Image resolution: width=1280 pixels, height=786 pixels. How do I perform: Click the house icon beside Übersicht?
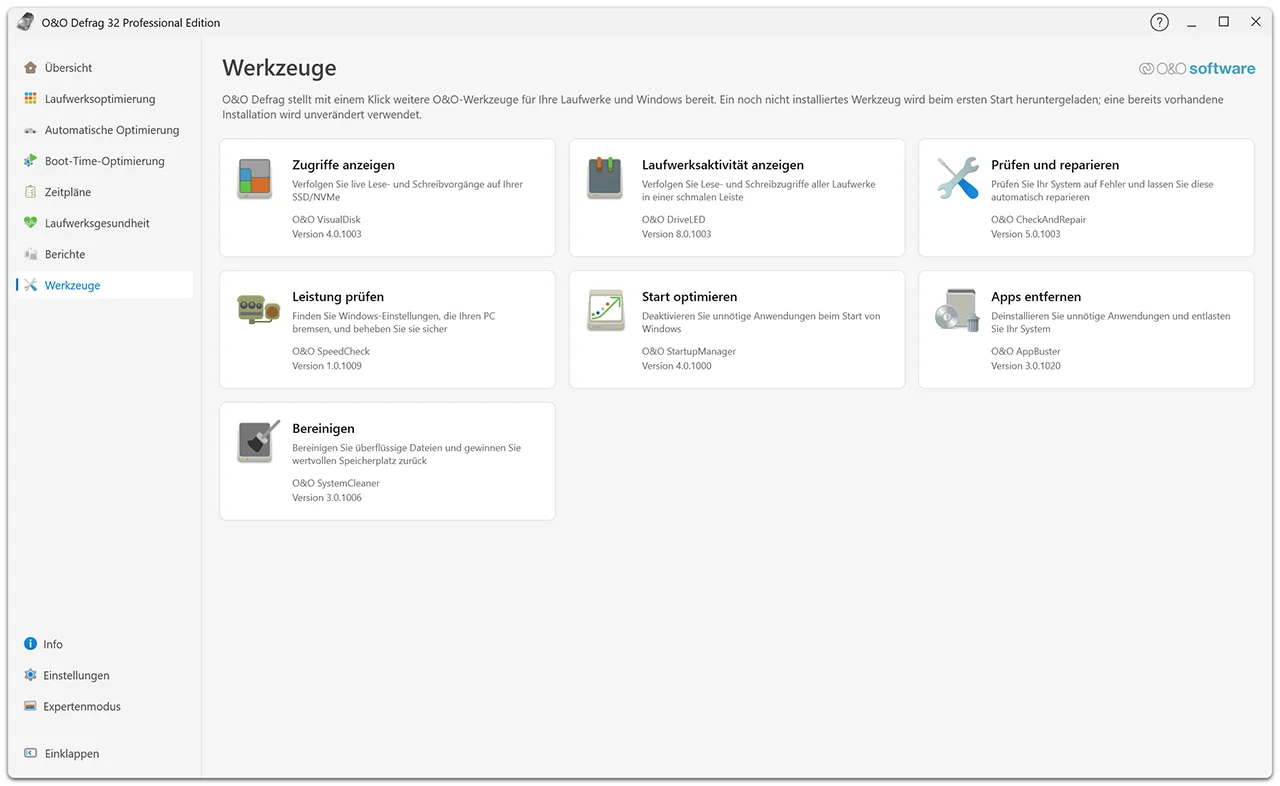[x=30, y=68]
